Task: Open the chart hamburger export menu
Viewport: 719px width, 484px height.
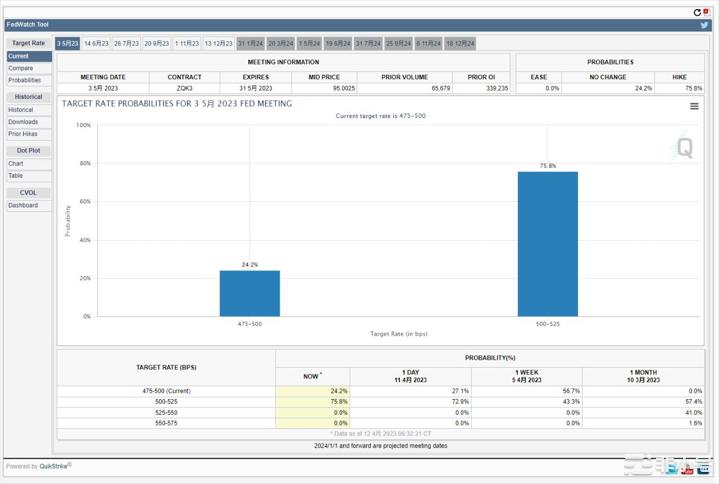Action: [694, 106]
